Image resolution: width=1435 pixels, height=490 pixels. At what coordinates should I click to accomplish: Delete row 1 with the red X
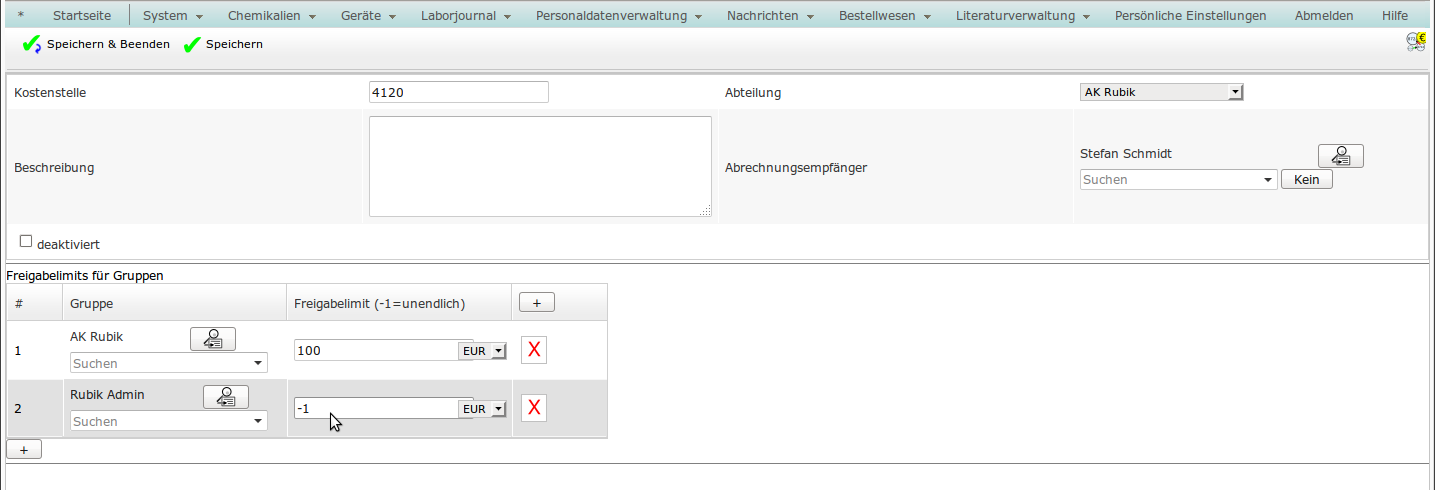[x=534, y=350]
